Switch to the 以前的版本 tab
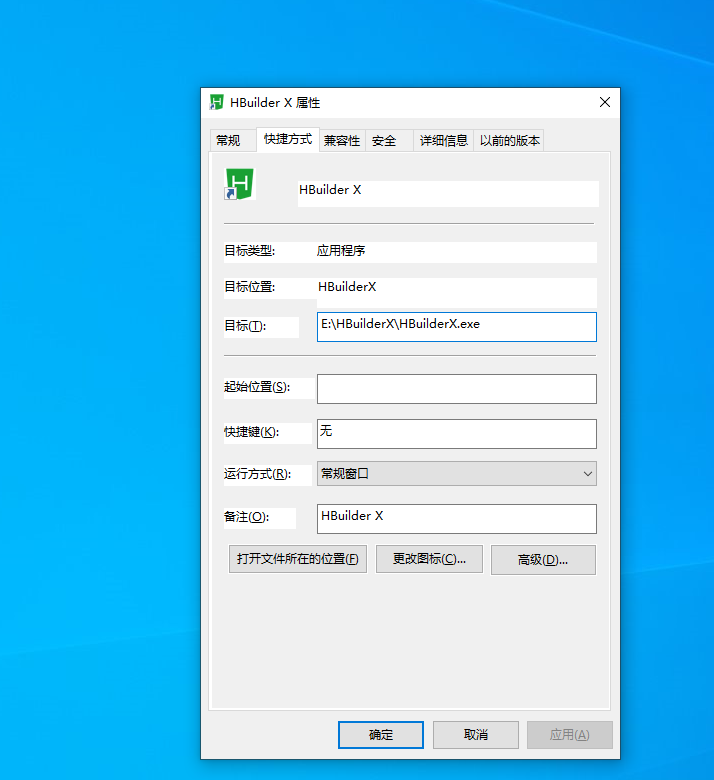 [509, 141]
